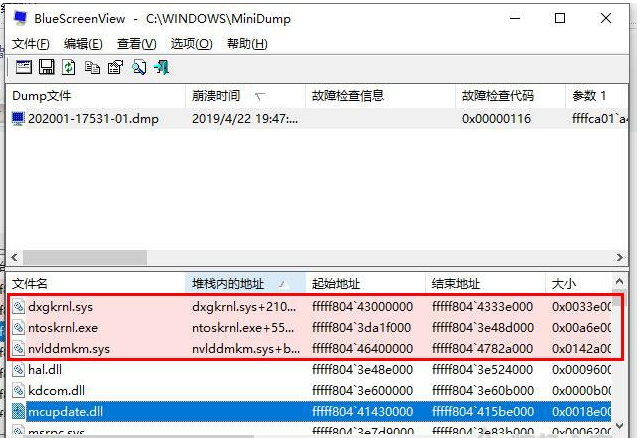This screenshot has width=638, height=438.
Task: Open the 查看(V) menu
Action: click(136, 44)
